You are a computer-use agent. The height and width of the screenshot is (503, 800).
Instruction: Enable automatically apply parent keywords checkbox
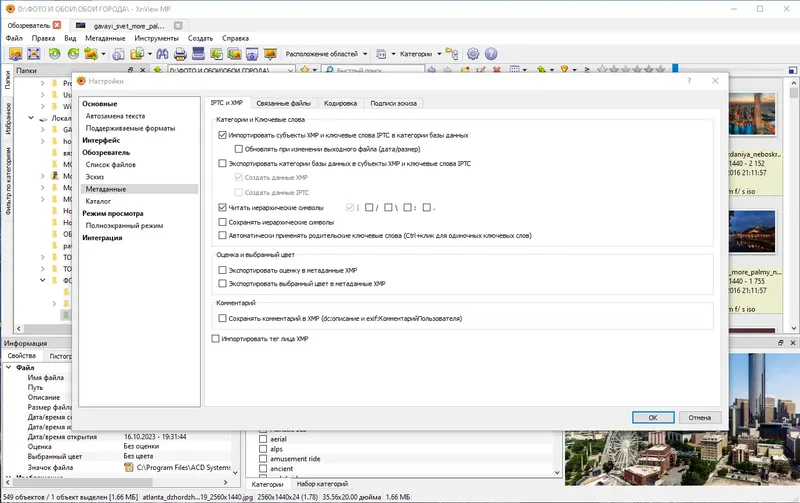pyautogui.click(x=222, y=235)
